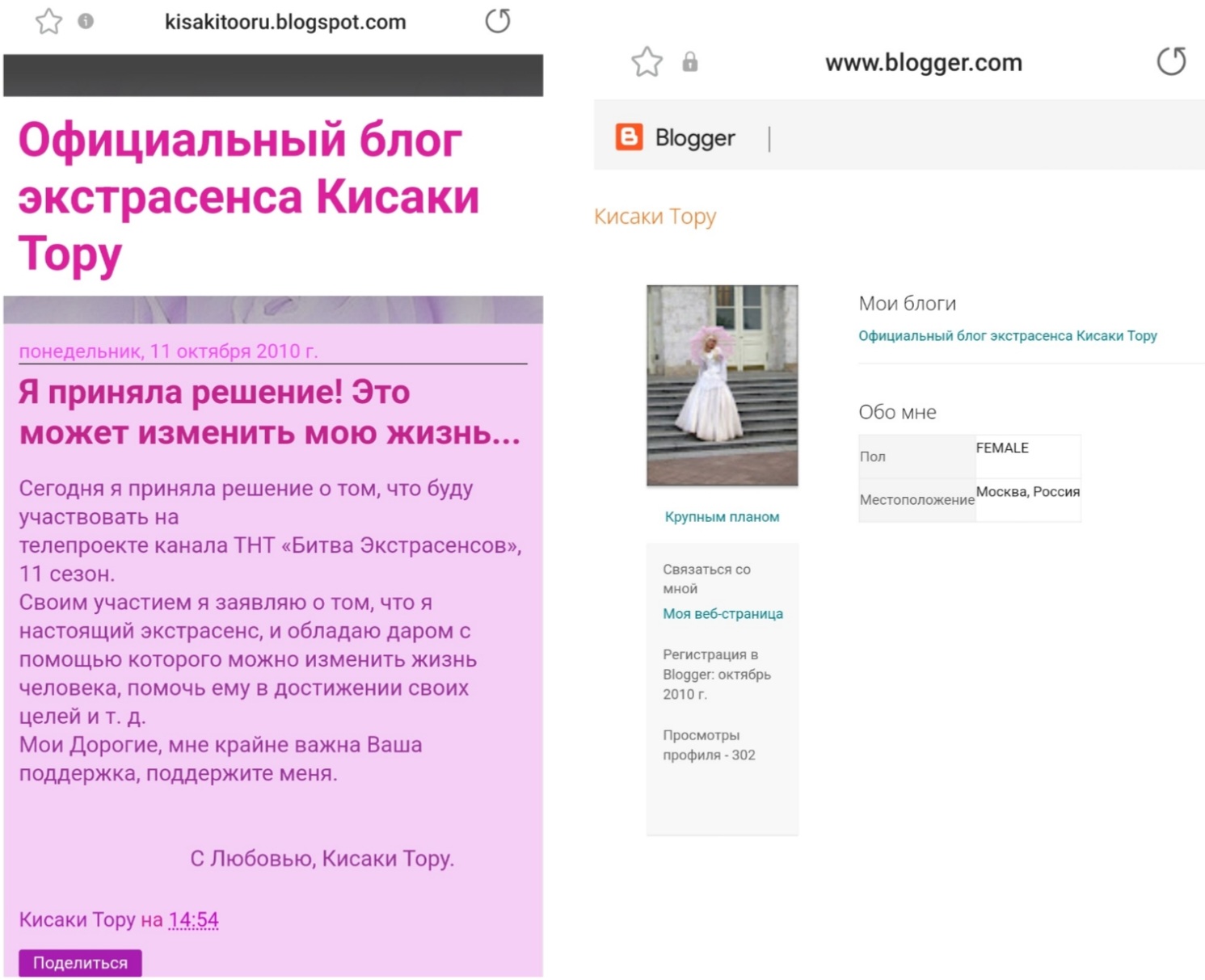Image resolution: width=1205 pixels, height=980 pixels.
Task: Reload the kisakitooru.blogspot.com page
Action: (498, 21)
